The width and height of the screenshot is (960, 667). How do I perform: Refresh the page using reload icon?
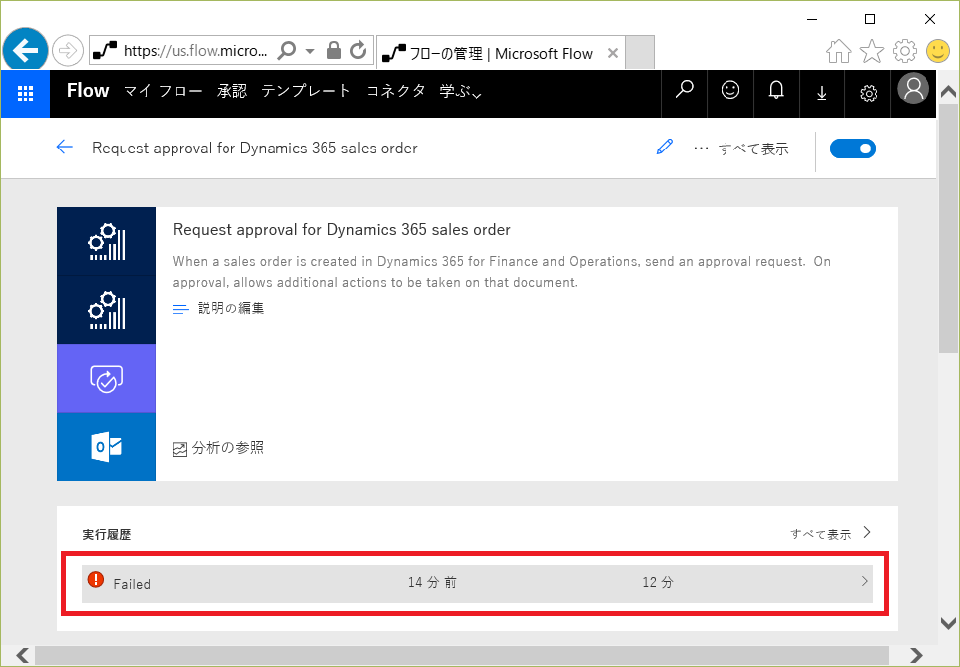[358, 50]
